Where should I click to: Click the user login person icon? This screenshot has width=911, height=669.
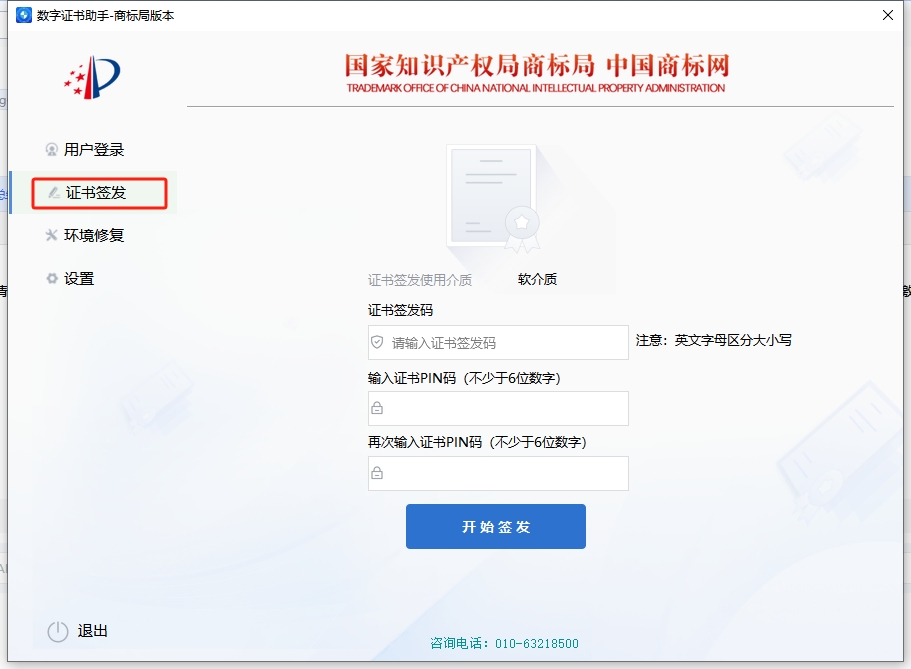point(52,150)
